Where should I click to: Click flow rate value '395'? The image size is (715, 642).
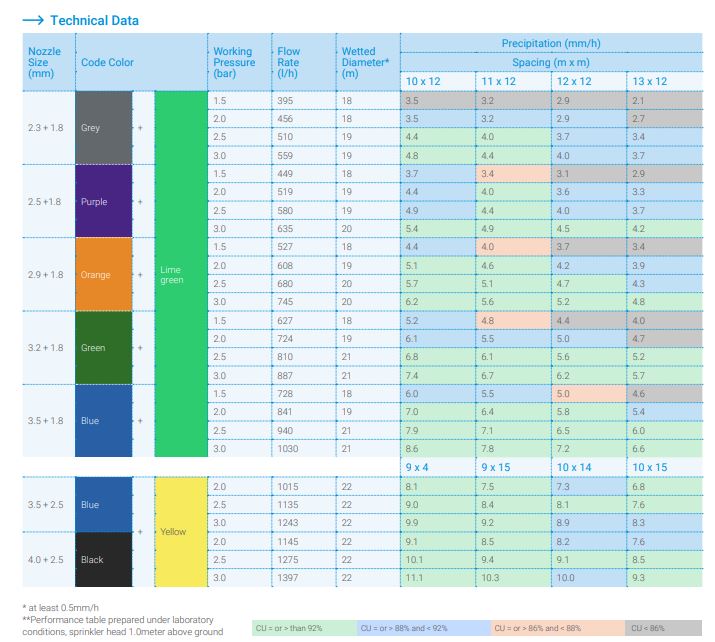pyautogui.click(x=285, y=101)
